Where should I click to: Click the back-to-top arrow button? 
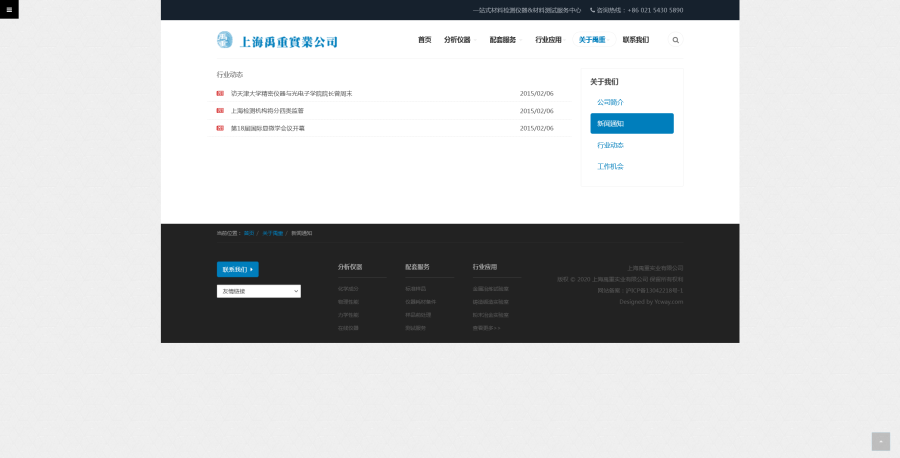point(880,441)
